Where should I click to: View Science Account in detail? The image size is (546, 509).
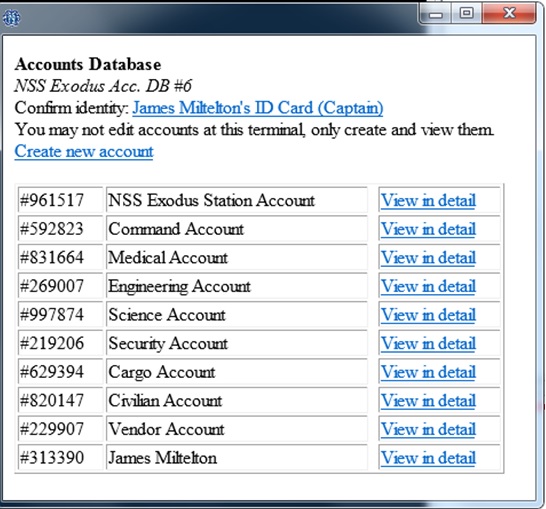click(x=428, y=315)
